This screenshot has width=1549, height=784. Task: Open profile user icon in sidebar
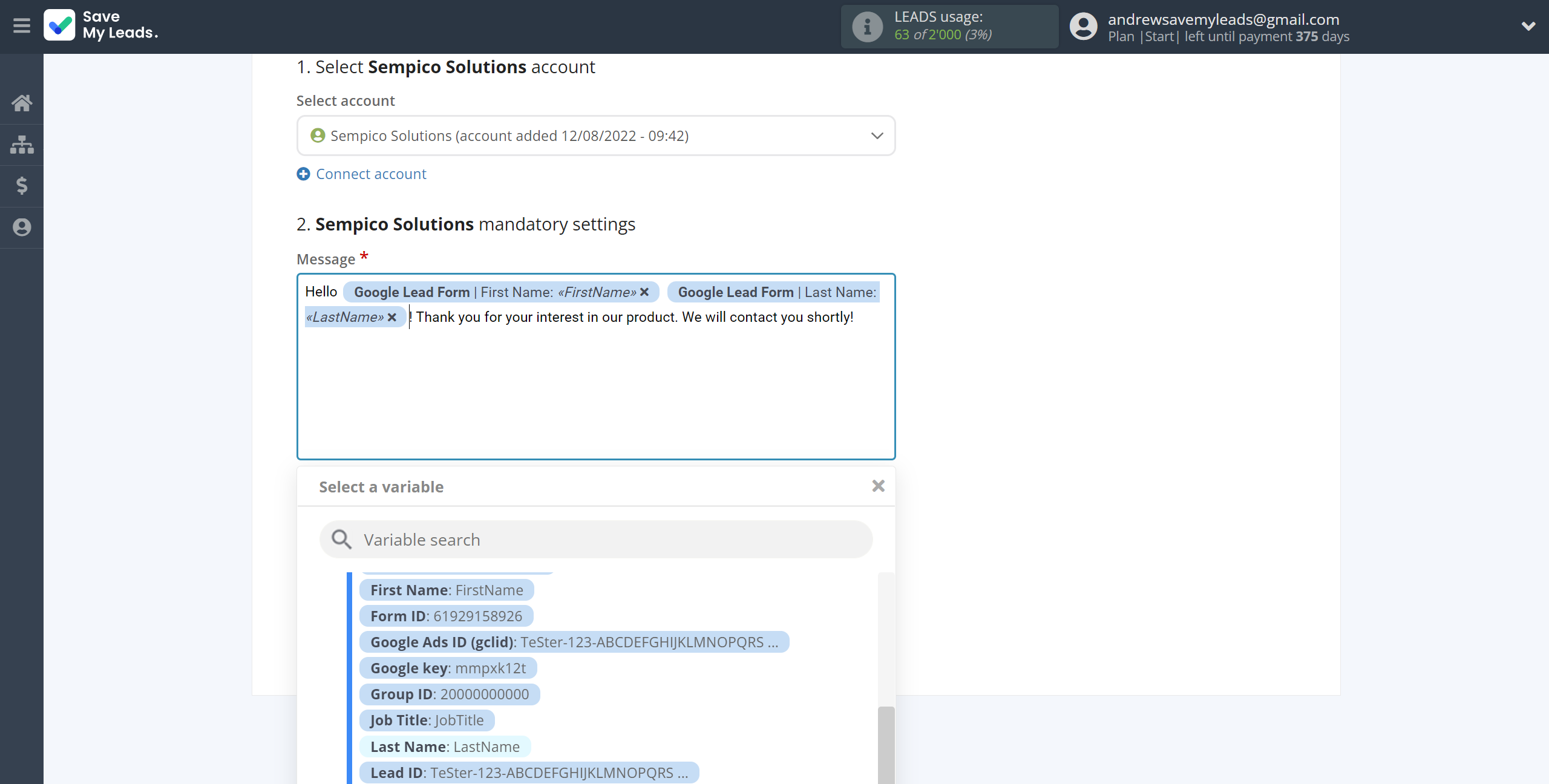coord(22,227)
